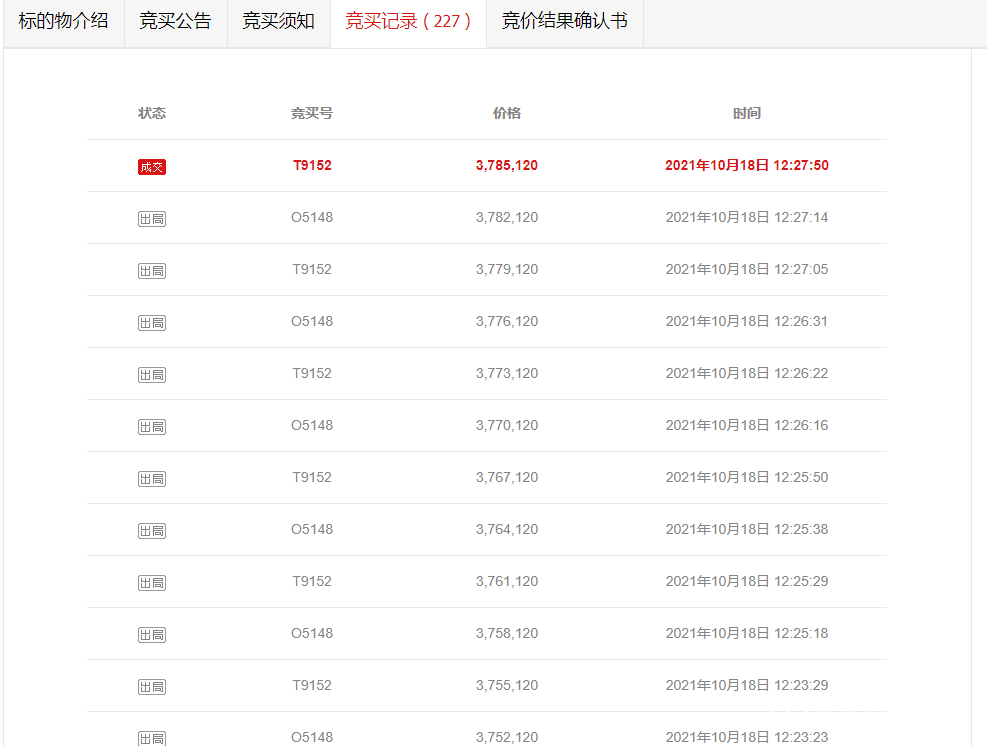The image size is (987, 746).
Task: Click 出局 badge in 3,782,120 row
Action: [152, 219]
